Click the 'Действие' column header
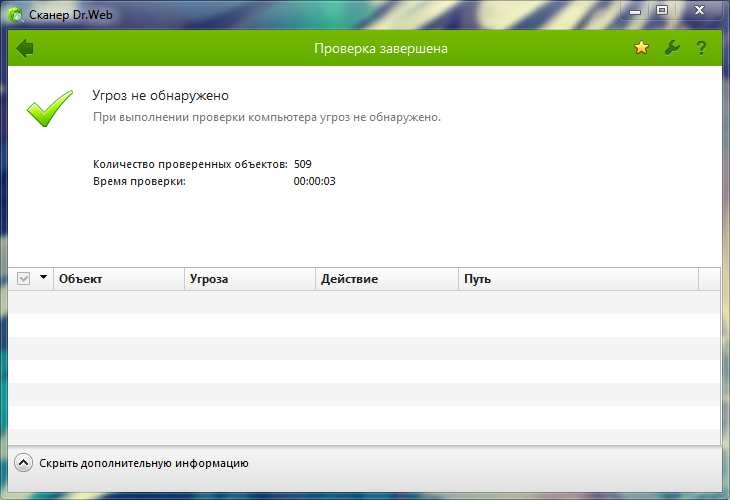The width and height of the screenshot is (730, 500). pos(387,279)
